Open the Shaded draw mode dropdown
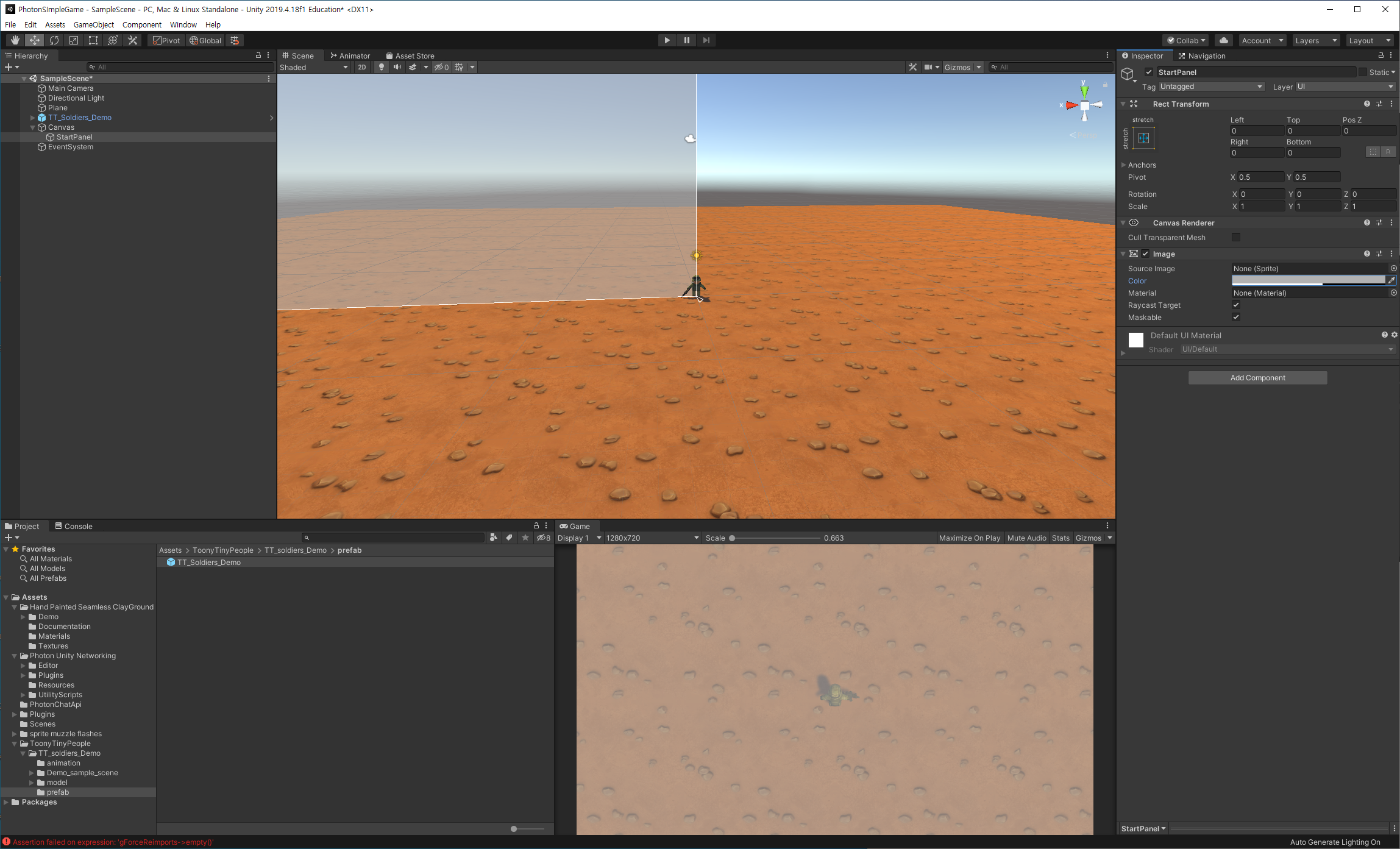 click(313, 67)
